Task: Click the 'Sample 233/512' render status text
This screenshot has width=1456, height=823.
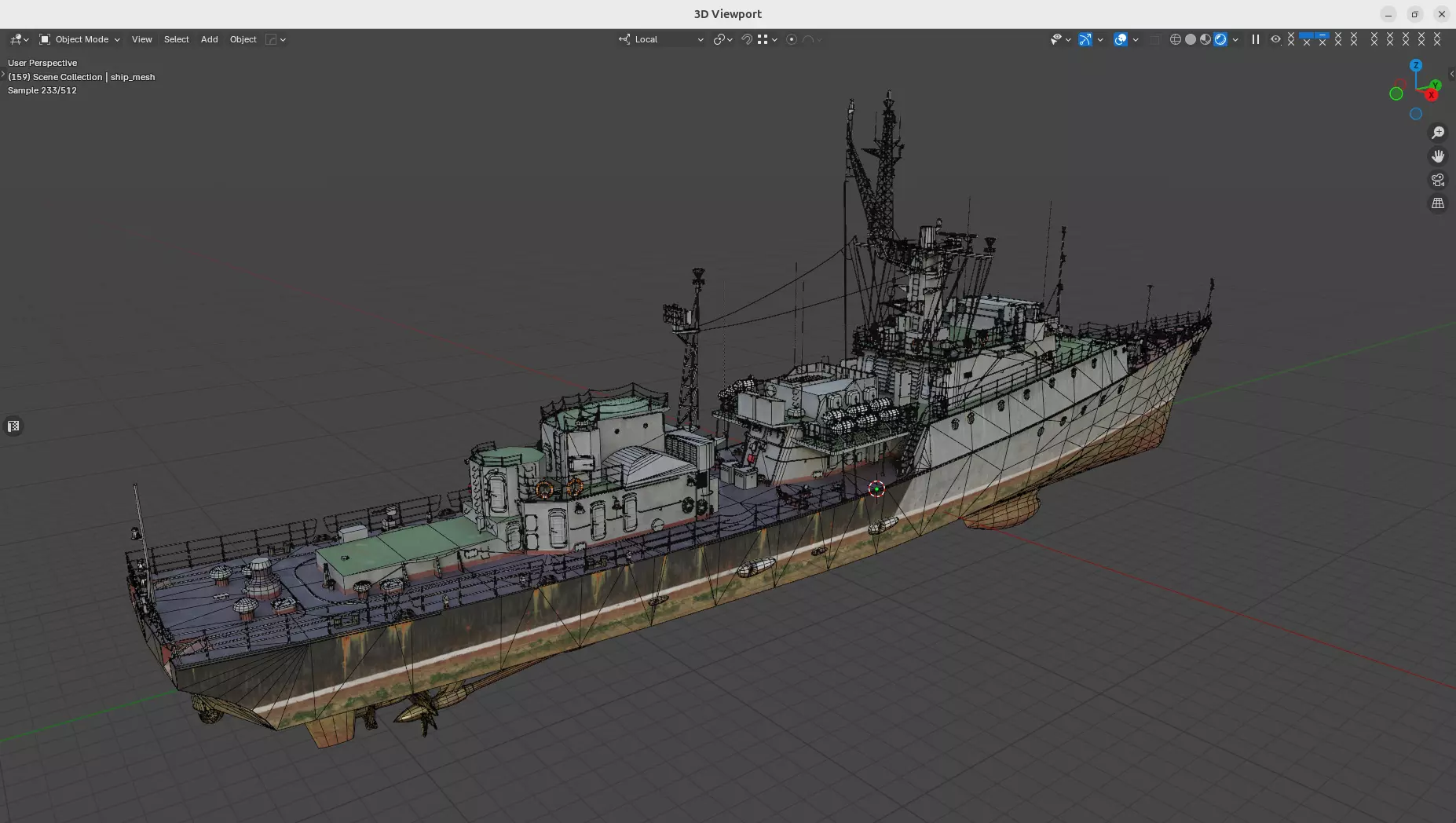Action: click(42, 90)
